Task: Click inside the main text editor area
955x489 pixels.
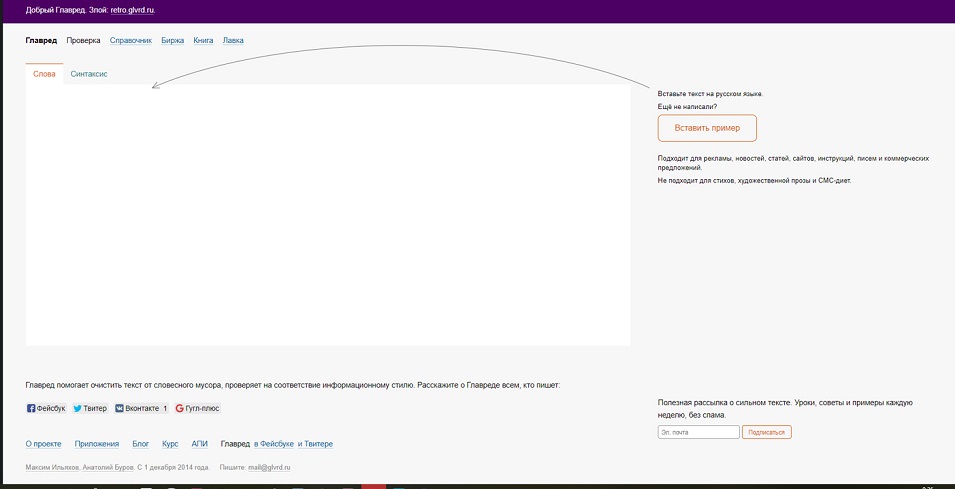Action: 327,215
